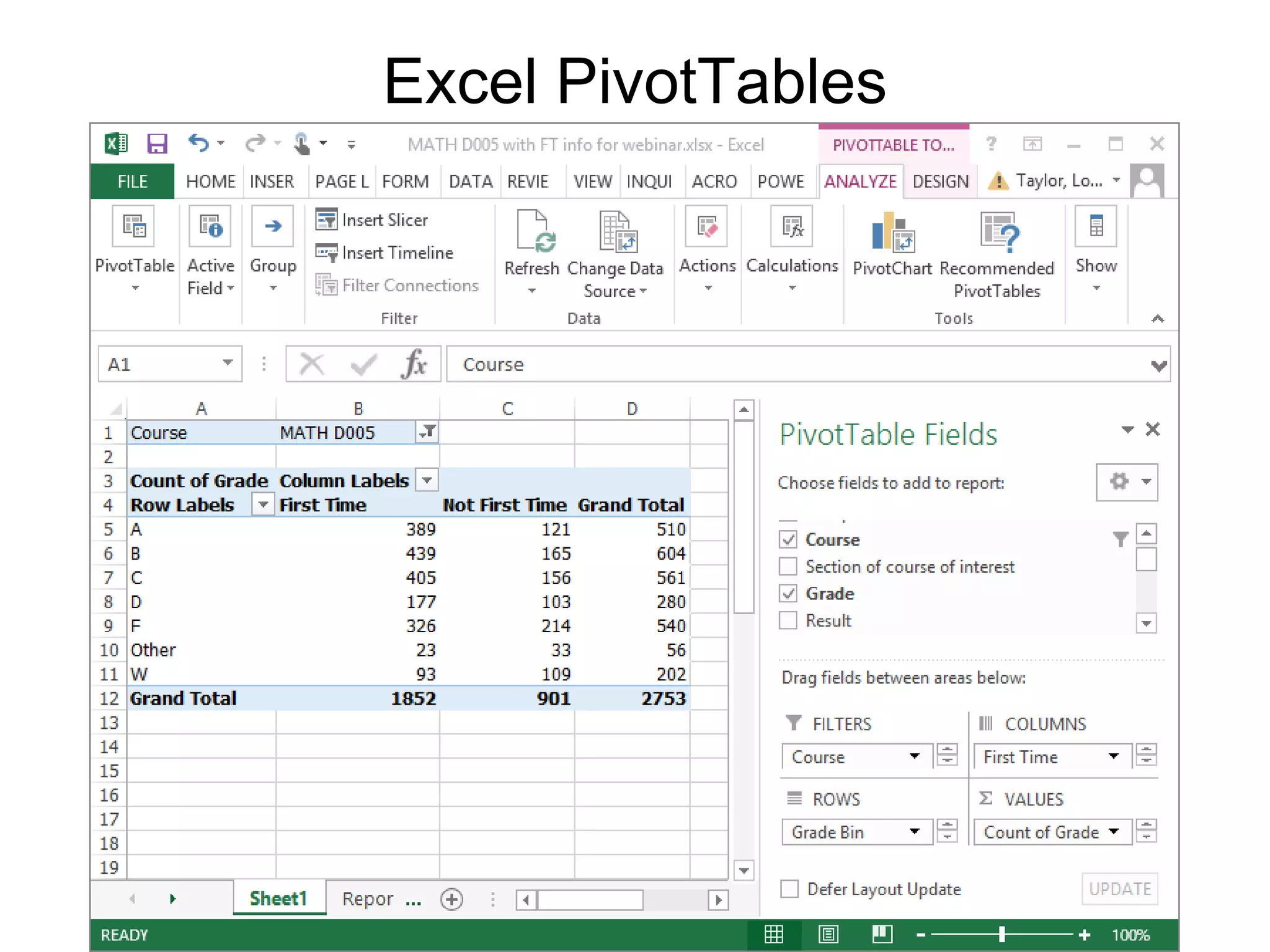Open the Show group icon
This screenshot has width=1270, height=952.
(1096, 226)
